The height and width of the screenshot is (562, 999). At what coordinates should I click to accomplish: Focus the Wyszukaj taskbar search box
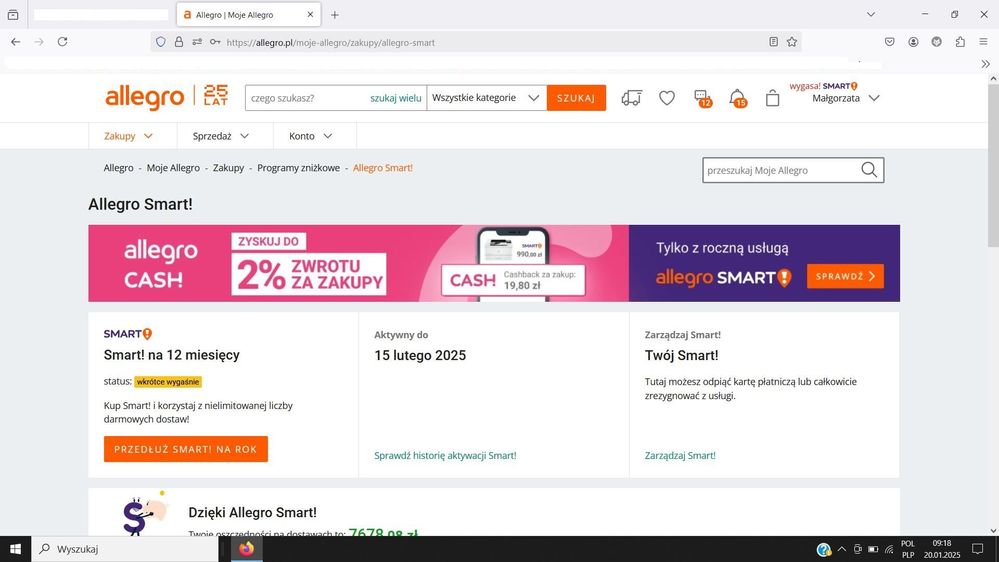[125, 549]
